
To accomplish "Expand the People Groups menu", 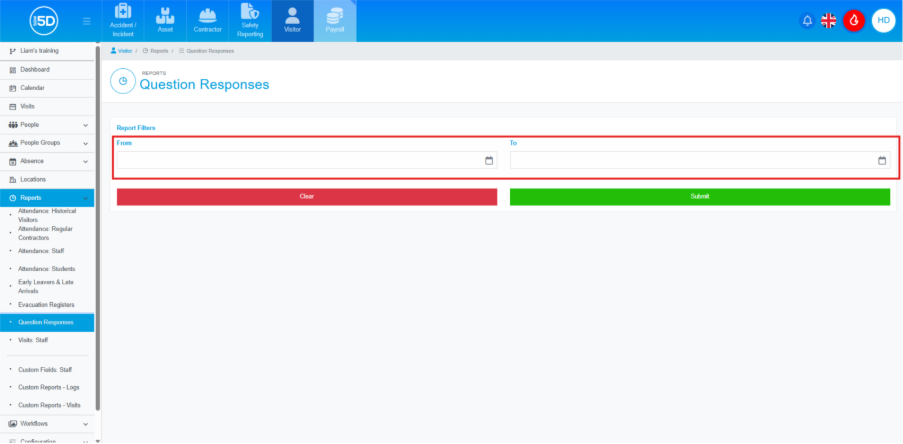I will pyautogui.click(x=47, y=143).
